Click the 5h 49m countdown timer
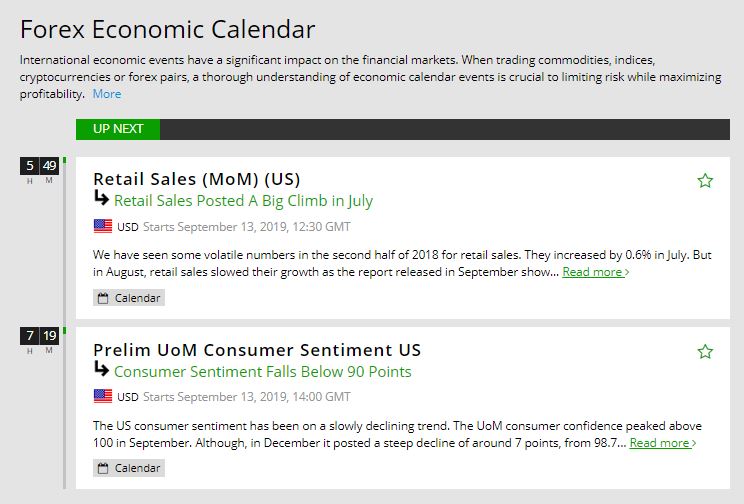This screenshot has width=744, height=504. pos(40,167)
